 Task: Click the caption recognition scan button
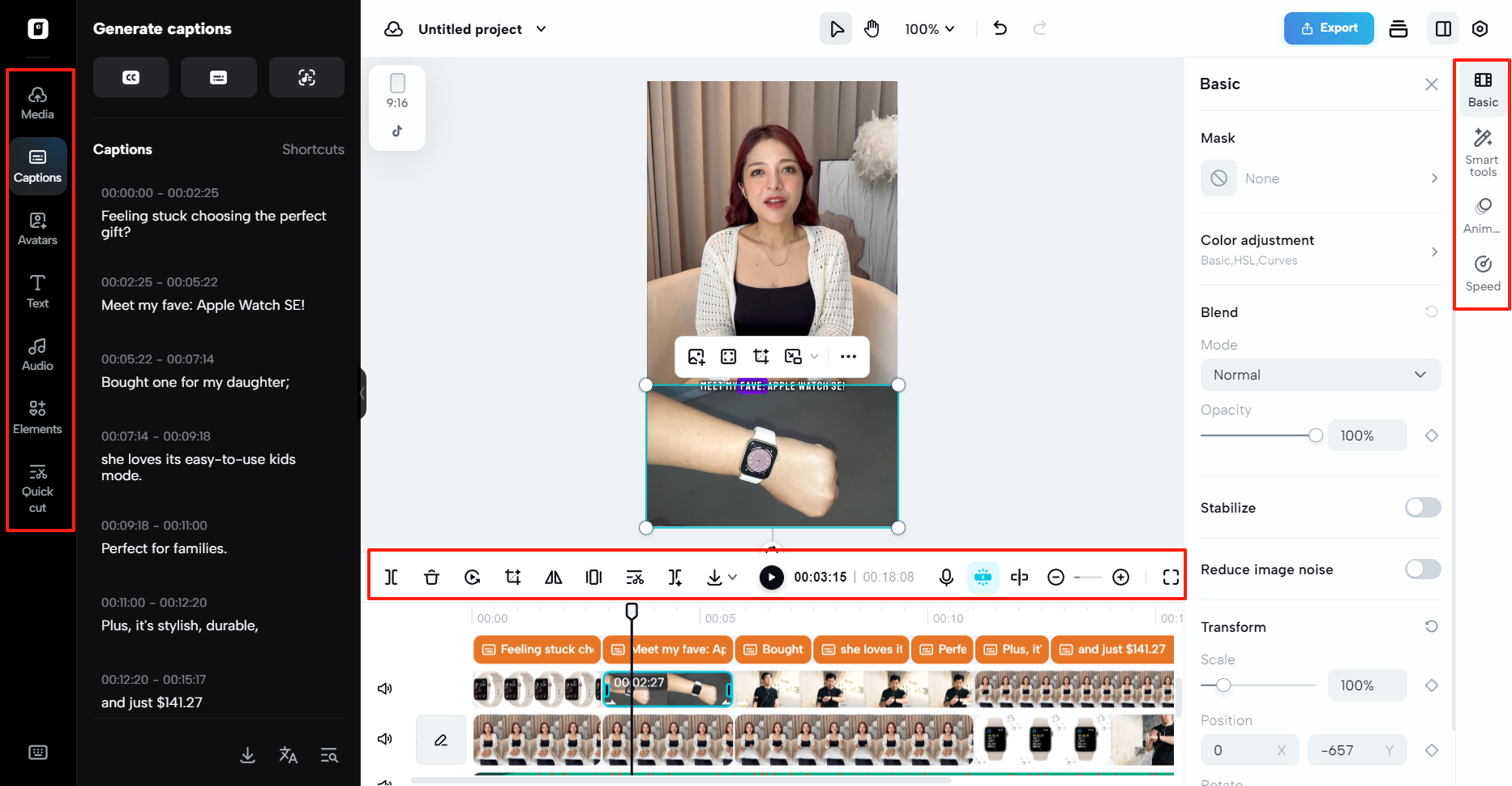306,77
